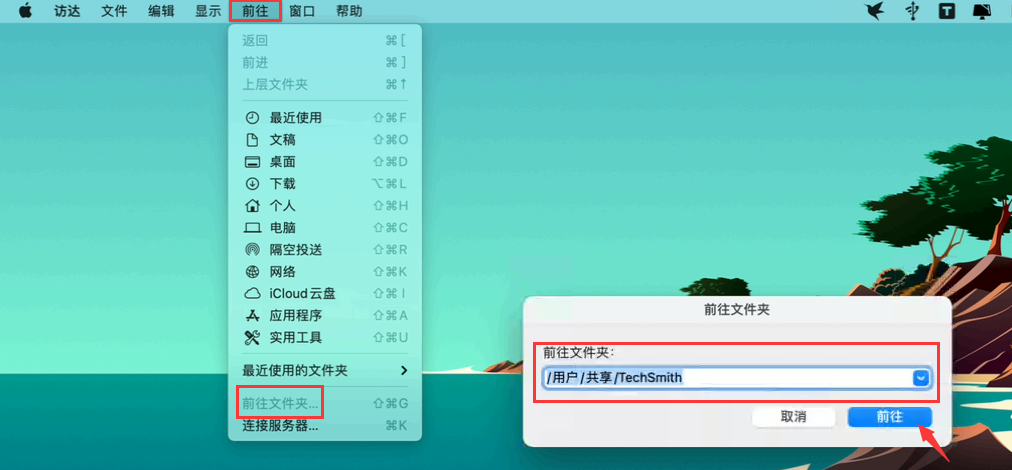Open the 窗口 menu in menu bar
Viewport: 1012px width, 470px height.
pos(302,11)
